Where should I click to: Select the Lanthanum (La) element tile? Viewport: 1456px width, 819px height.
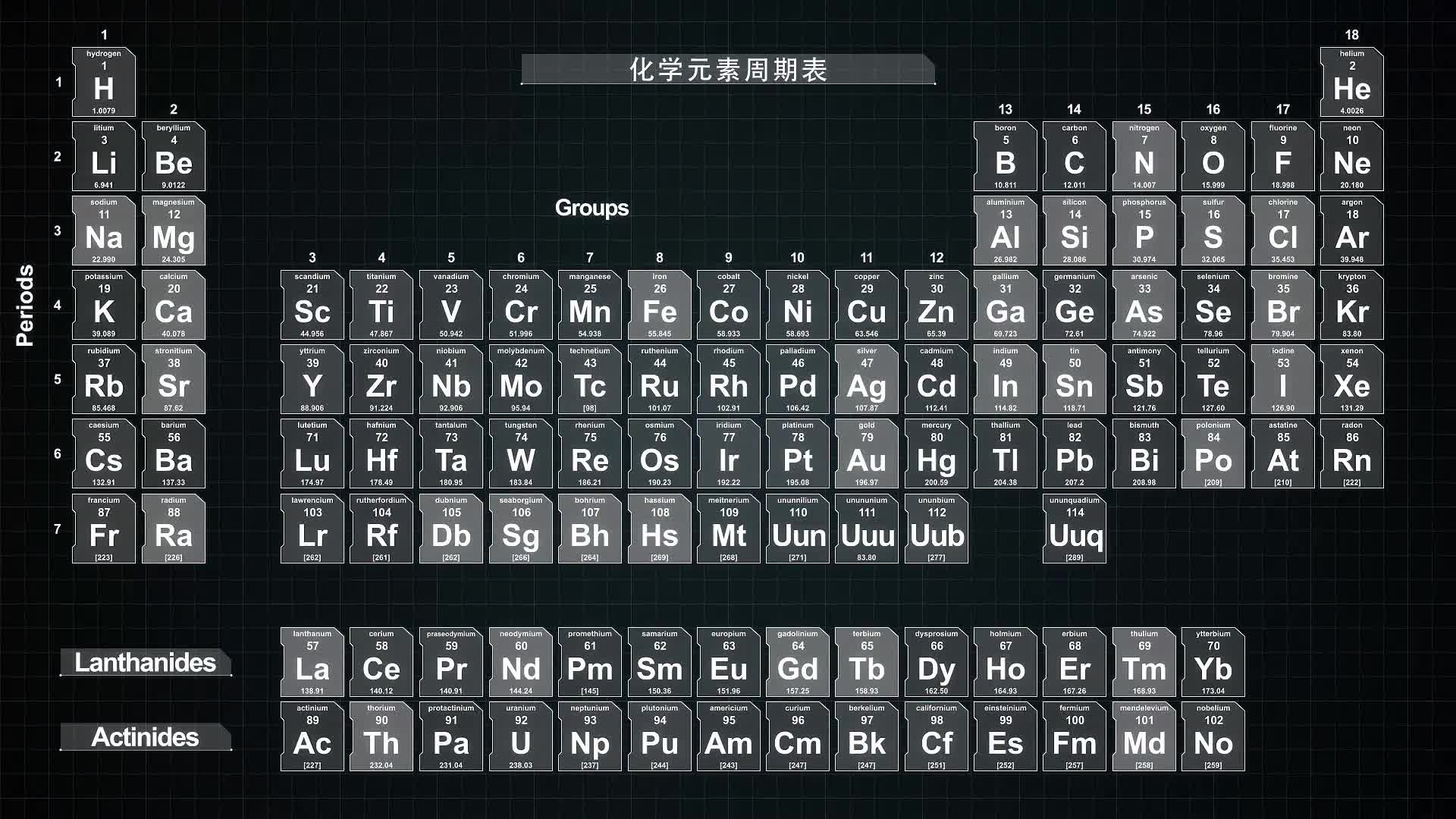tap(312, 662)
